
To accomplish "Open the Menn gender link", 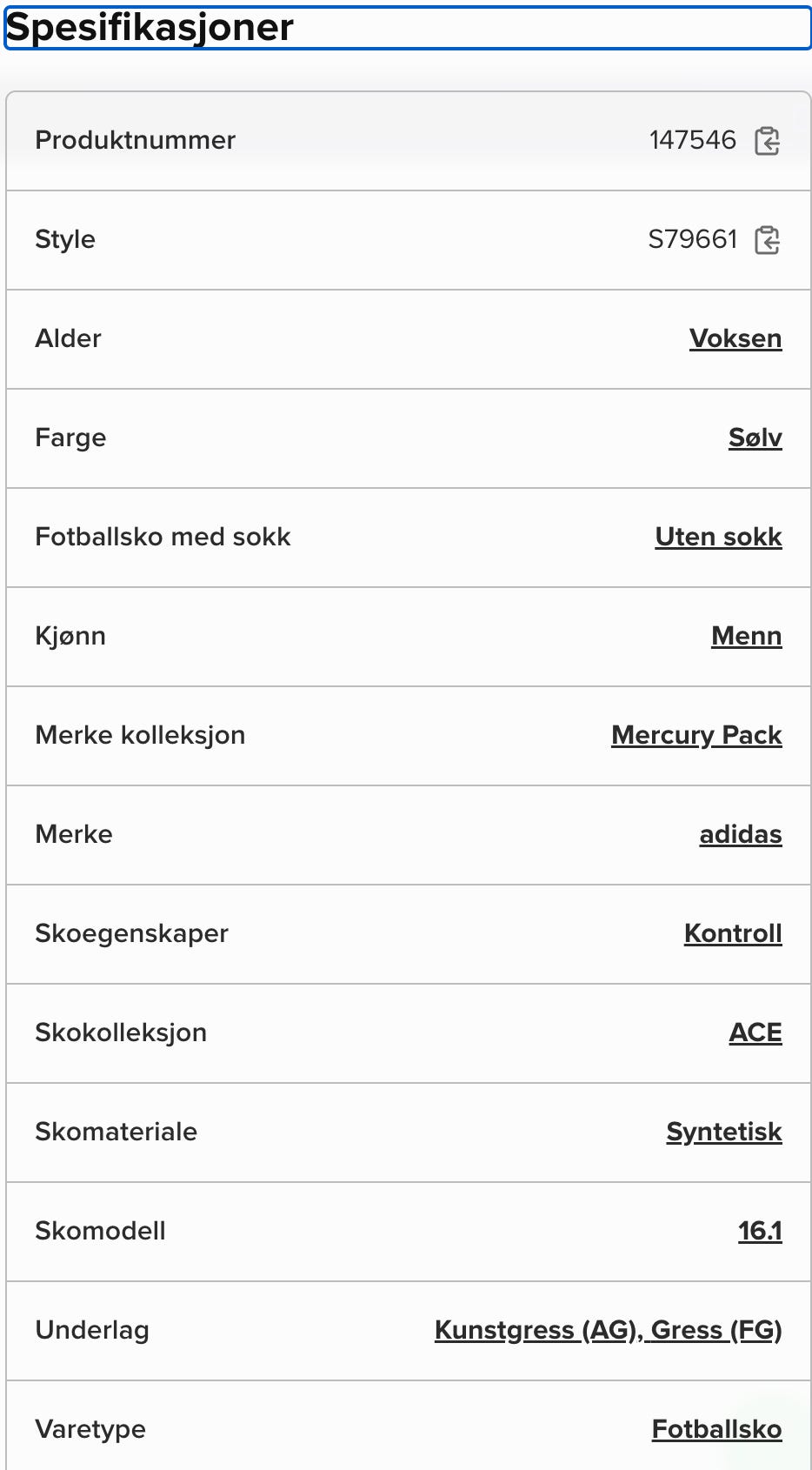I will point(746,636).
